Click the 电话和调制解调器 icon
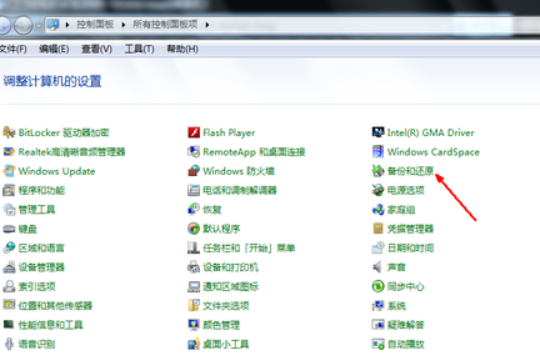540x361 pixels. (x=194, y=190)
